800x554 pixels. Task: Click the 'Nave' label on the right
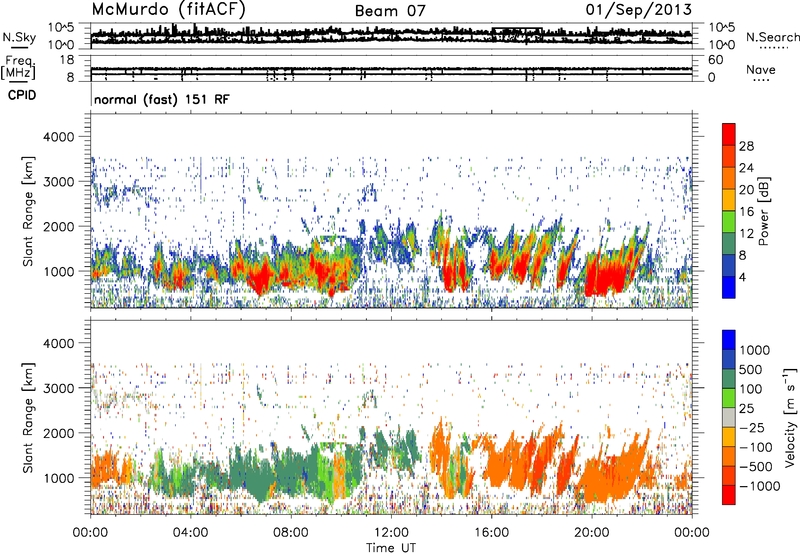(x=761, y=69)
